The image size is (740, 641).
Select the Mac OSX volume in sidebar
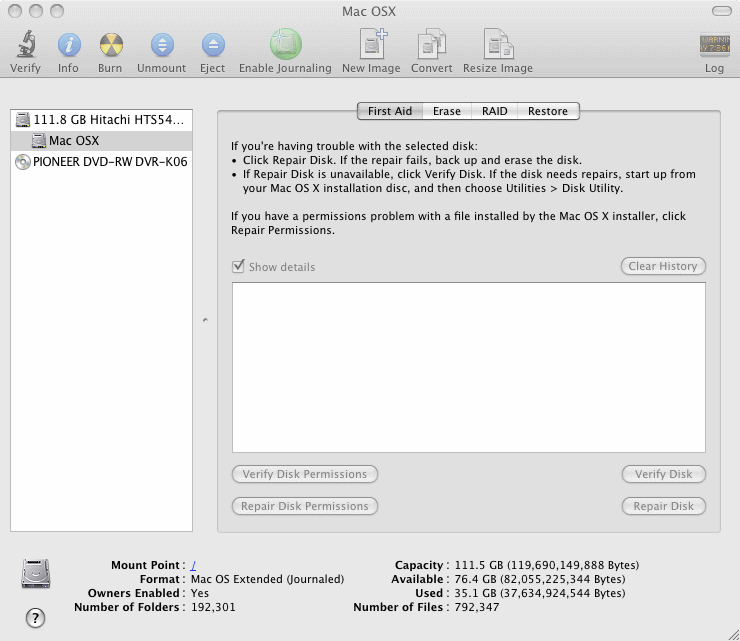101,141
